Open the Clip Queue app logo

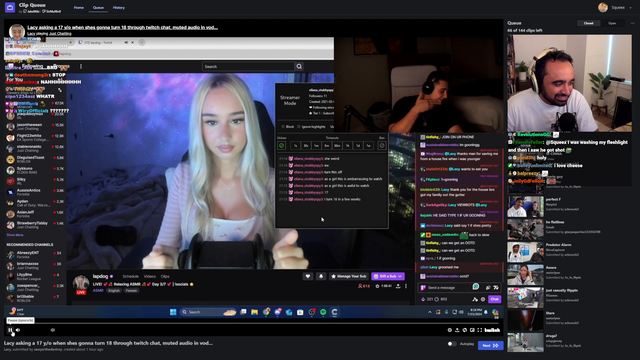[10, 7]
